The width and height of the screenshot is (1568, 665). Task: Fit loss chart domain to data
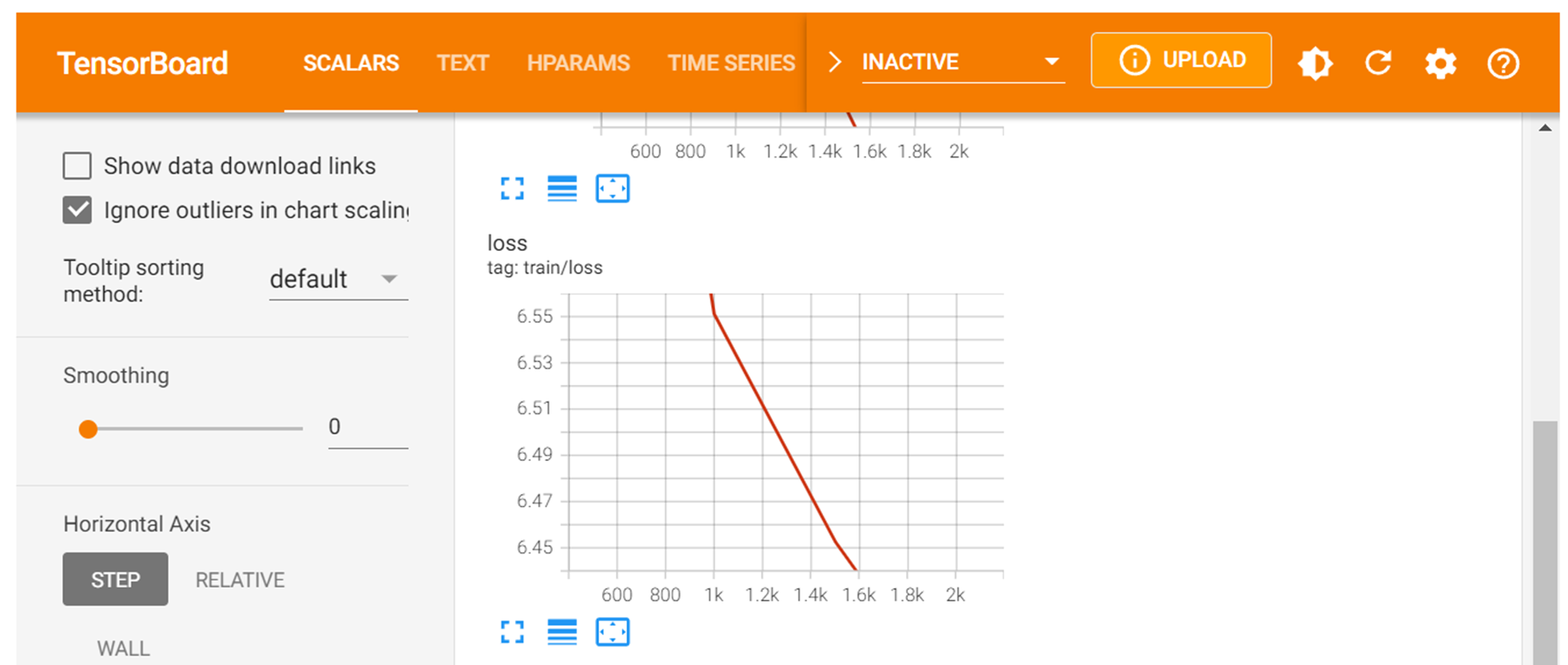(x=612, y=631)
